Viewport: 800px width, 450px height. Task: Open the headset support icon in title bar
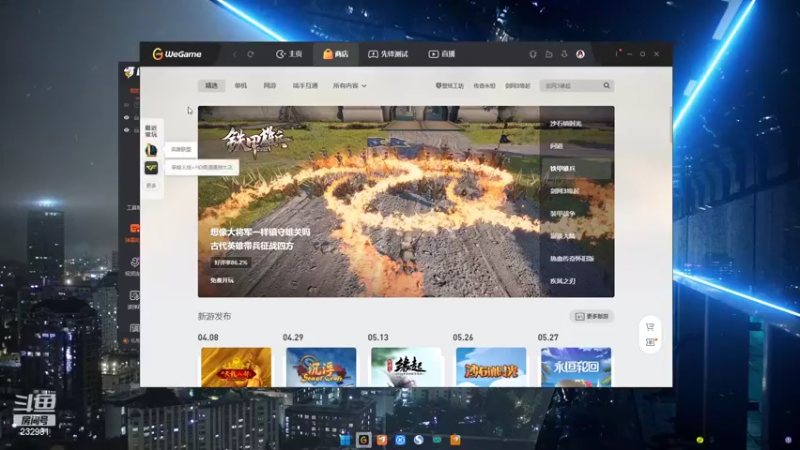point(533,54)
